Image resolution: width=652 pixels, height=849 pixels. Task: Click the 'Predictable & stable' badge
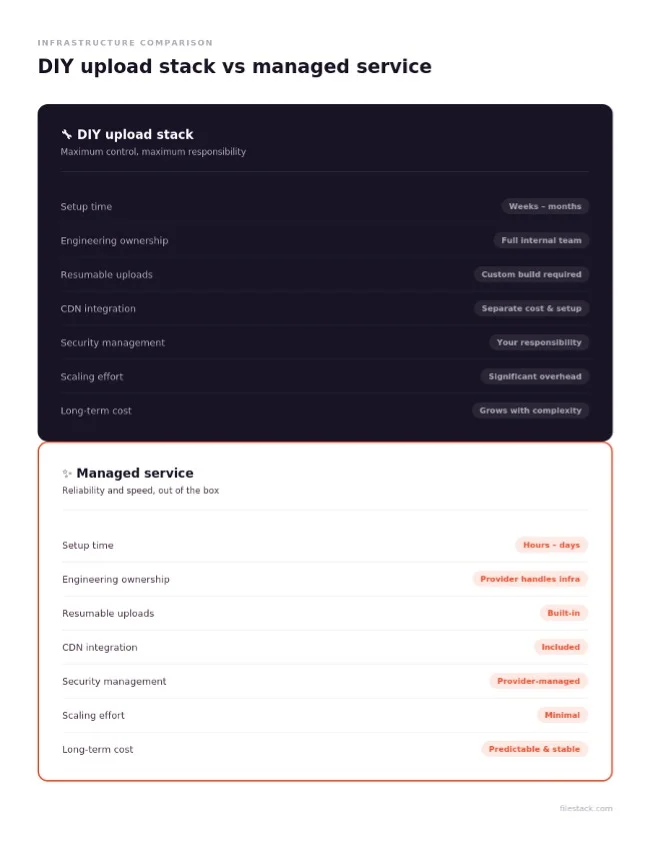(534, 750)
